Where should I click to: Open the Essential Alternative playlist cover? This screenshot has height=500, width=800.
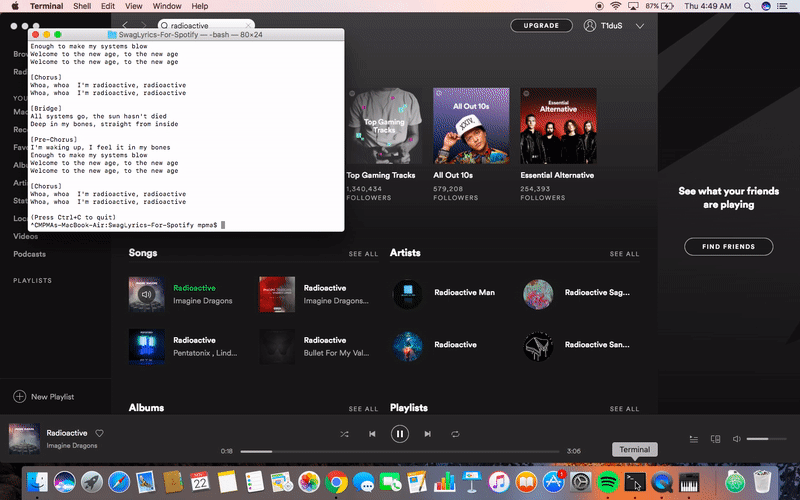click(558, 126)
